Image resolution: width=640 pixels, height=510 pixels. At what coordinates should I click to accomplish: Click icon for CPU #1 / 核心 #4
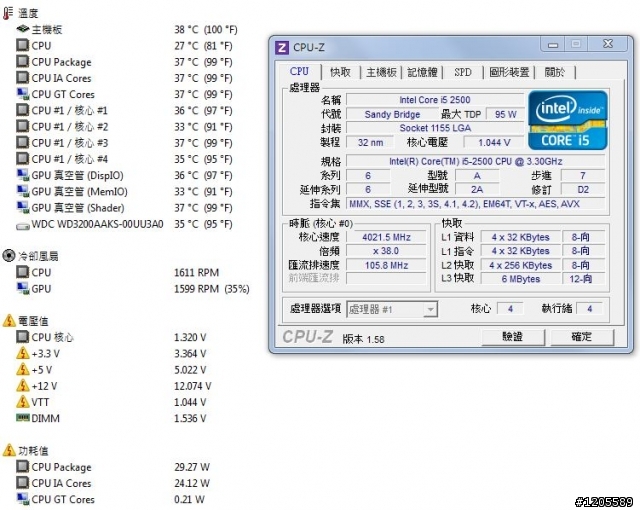point(22,159)
